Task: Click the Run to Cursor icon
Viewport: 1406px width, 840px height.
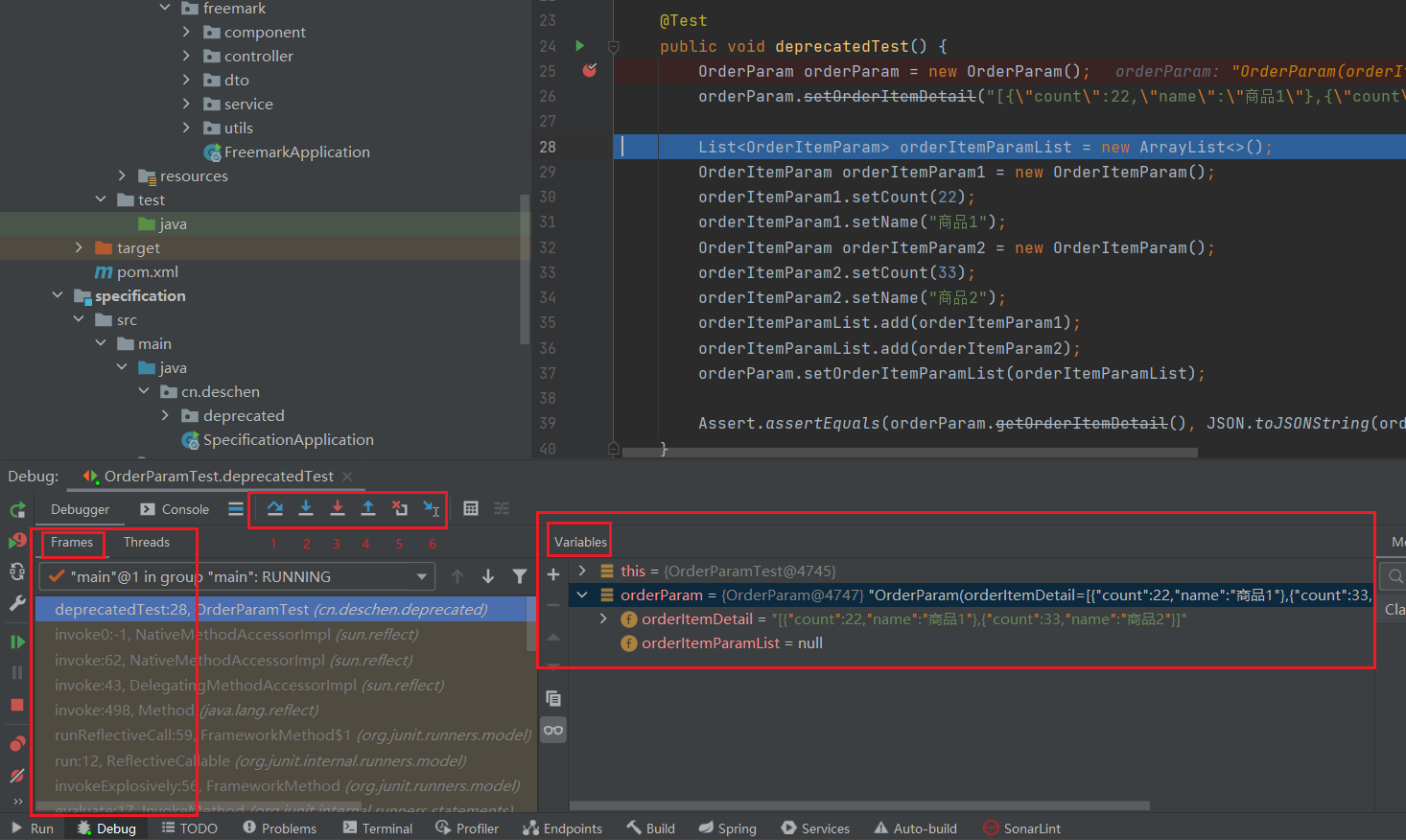Action: click(430, 508)
